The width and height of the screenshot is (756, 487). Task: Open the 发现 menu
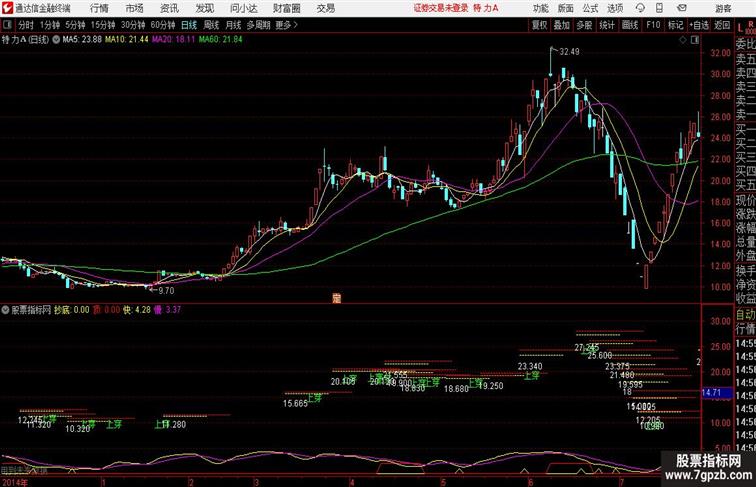point(204,8)
